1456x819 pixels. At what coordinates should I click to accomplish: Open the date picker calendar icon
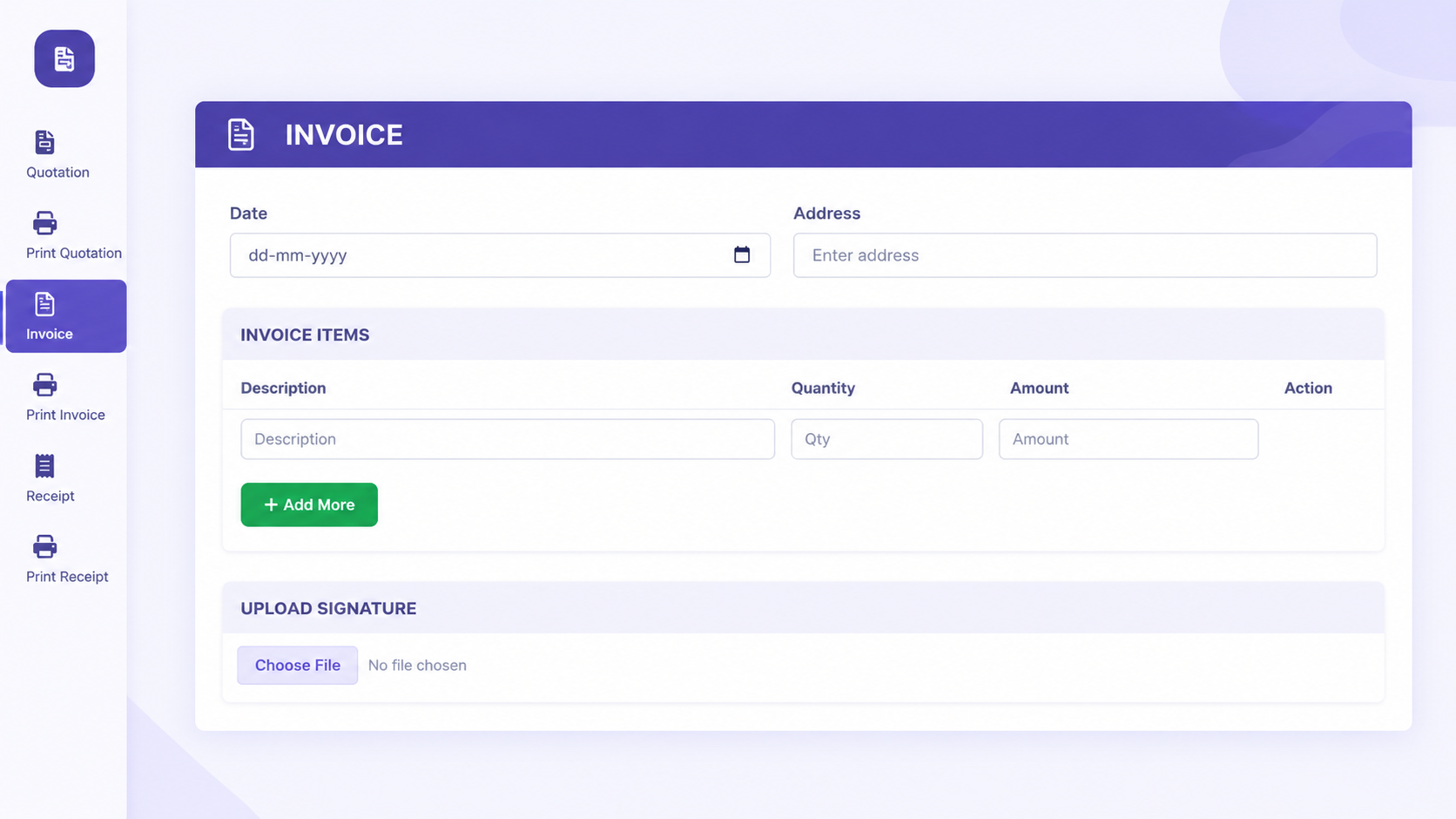[x=742, y=254]
